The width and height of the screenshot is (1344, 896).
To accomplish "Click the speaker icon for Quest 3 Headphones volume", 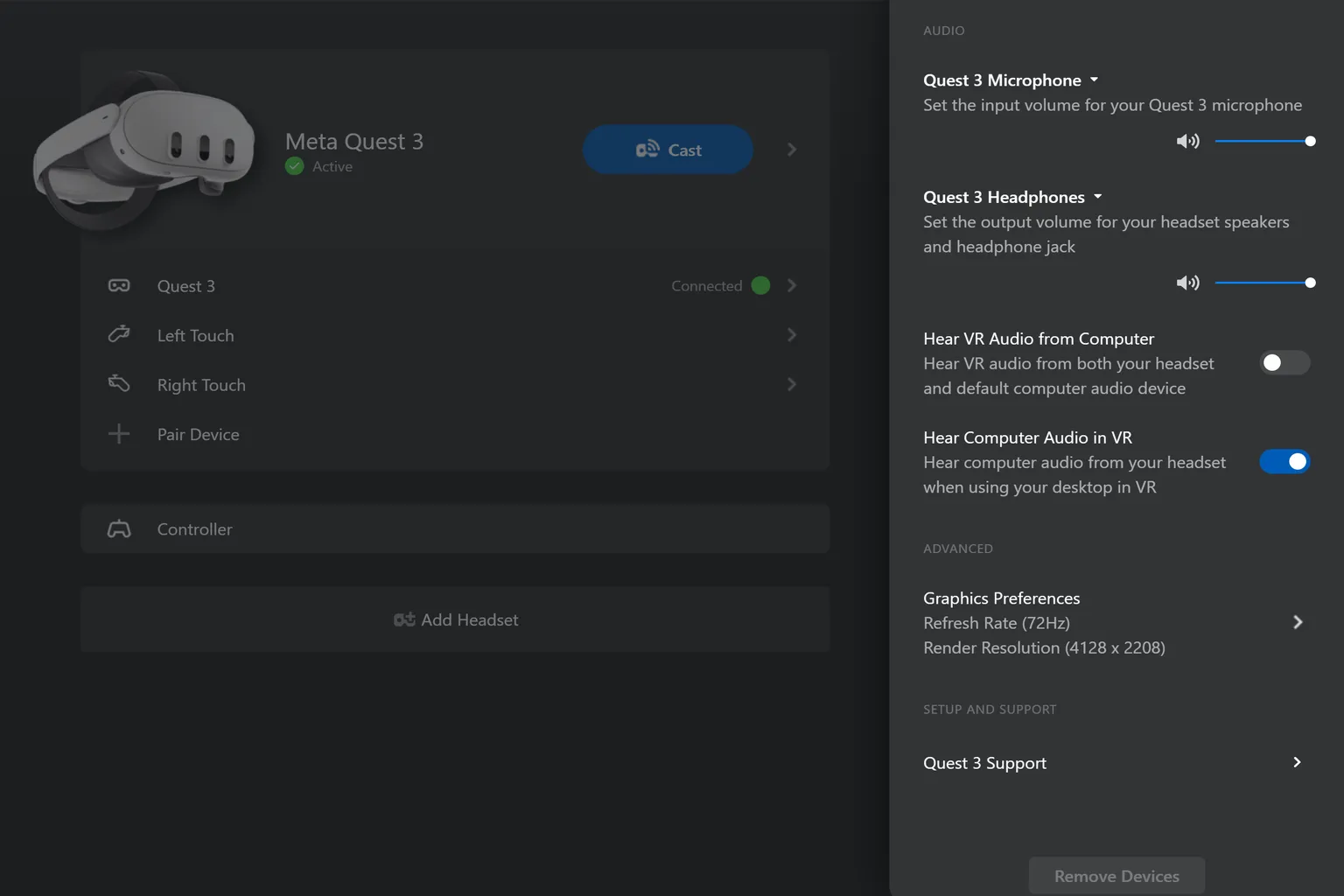I will click(1187, 283).
